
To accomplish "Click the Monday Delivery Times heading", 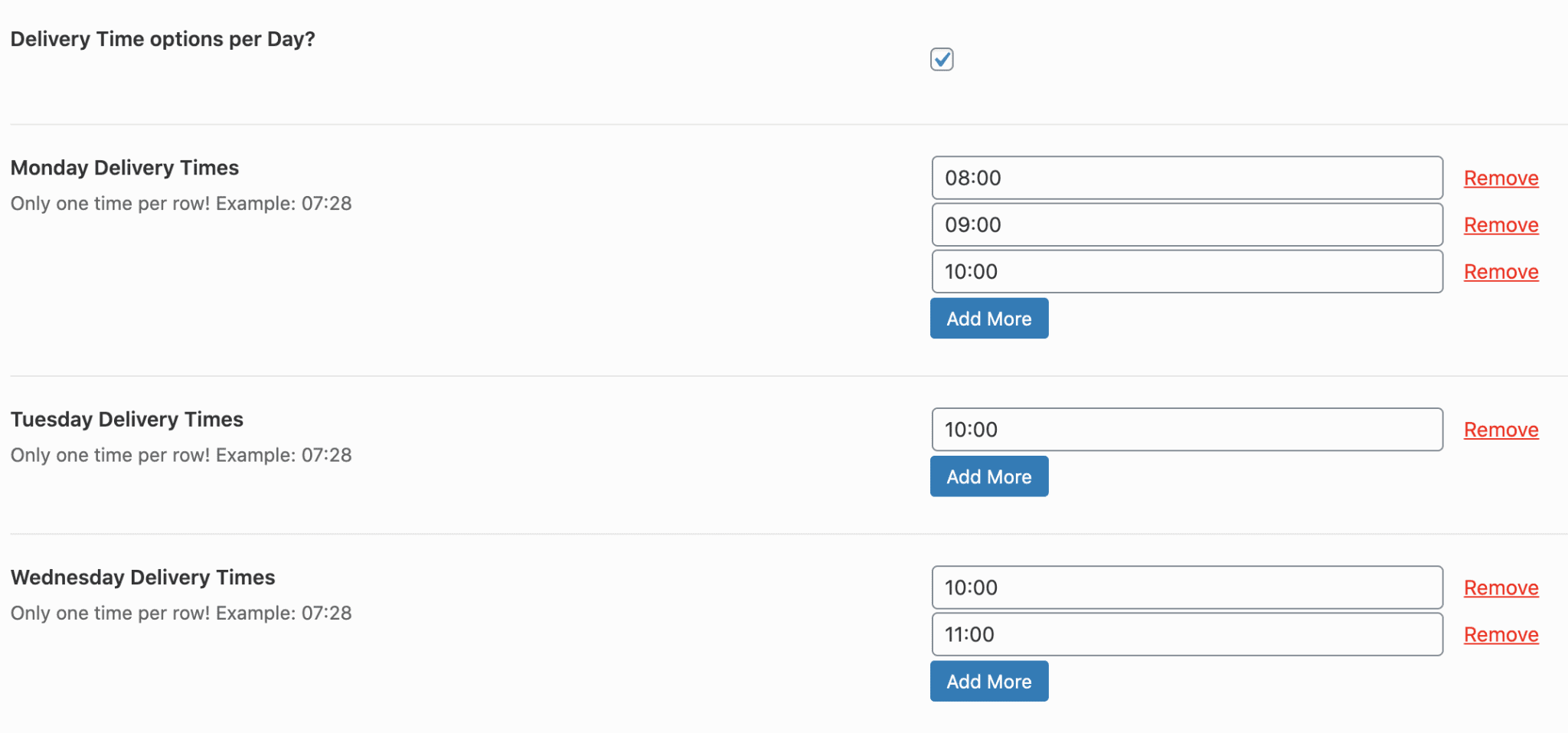I will [x=125, y=168].
